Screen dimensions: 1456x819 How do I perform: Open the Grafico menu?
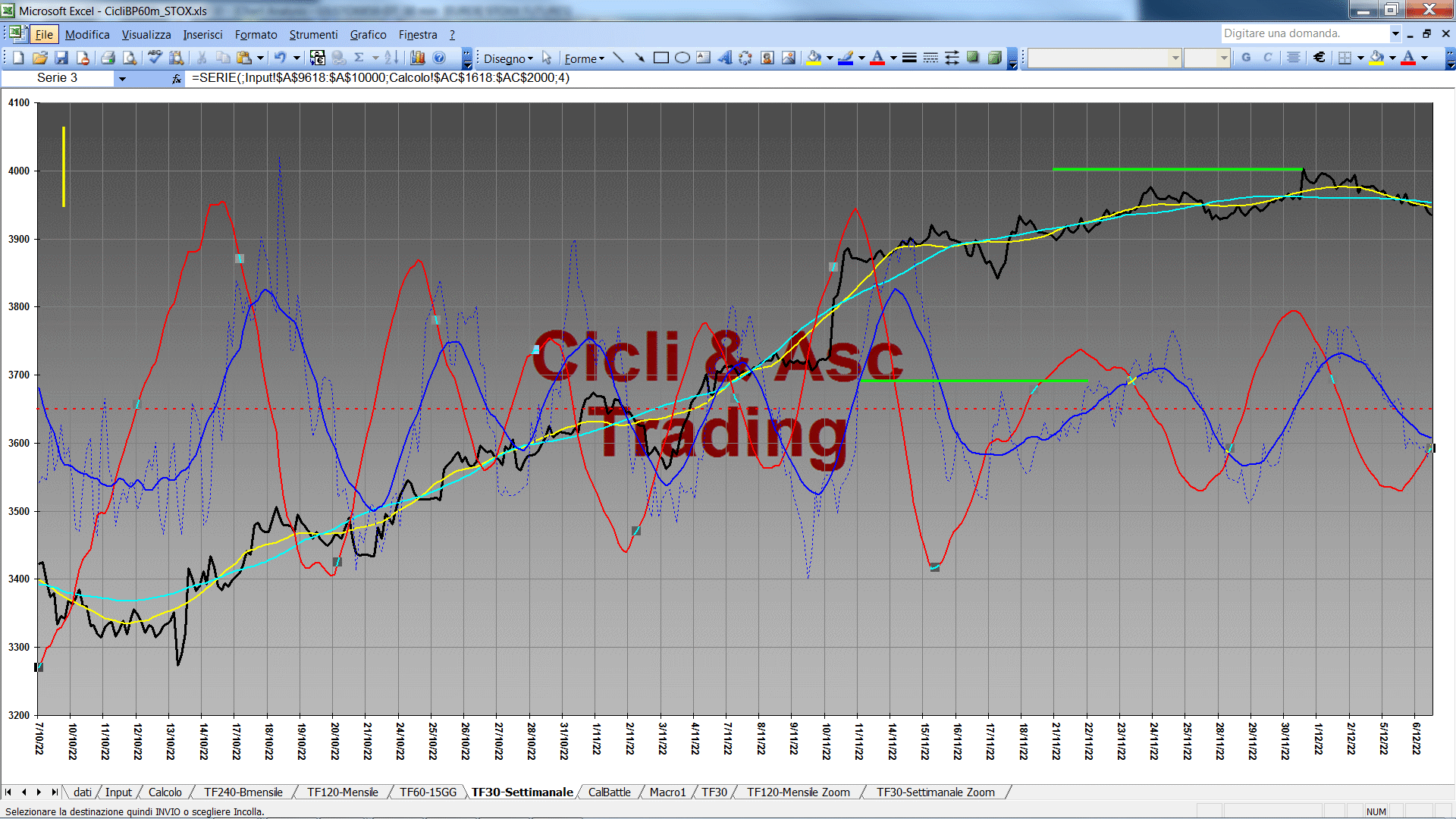368,35
